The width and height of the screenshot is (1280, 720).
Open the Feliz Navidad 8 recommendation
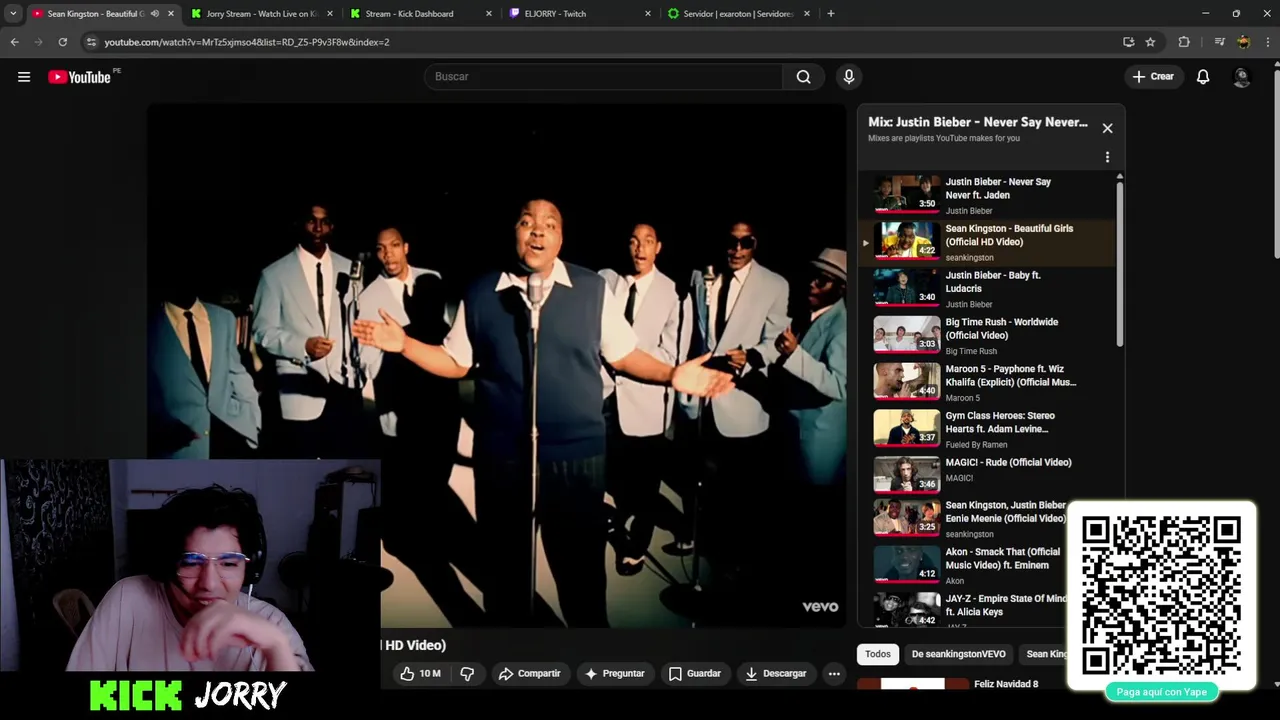[1006, 684]
